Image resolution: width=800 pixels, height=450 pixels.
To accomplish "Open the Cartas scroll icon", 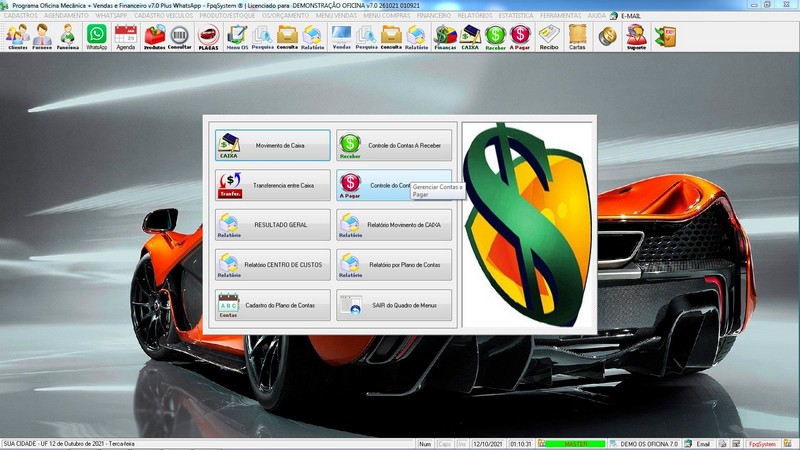I will [577, 37].
